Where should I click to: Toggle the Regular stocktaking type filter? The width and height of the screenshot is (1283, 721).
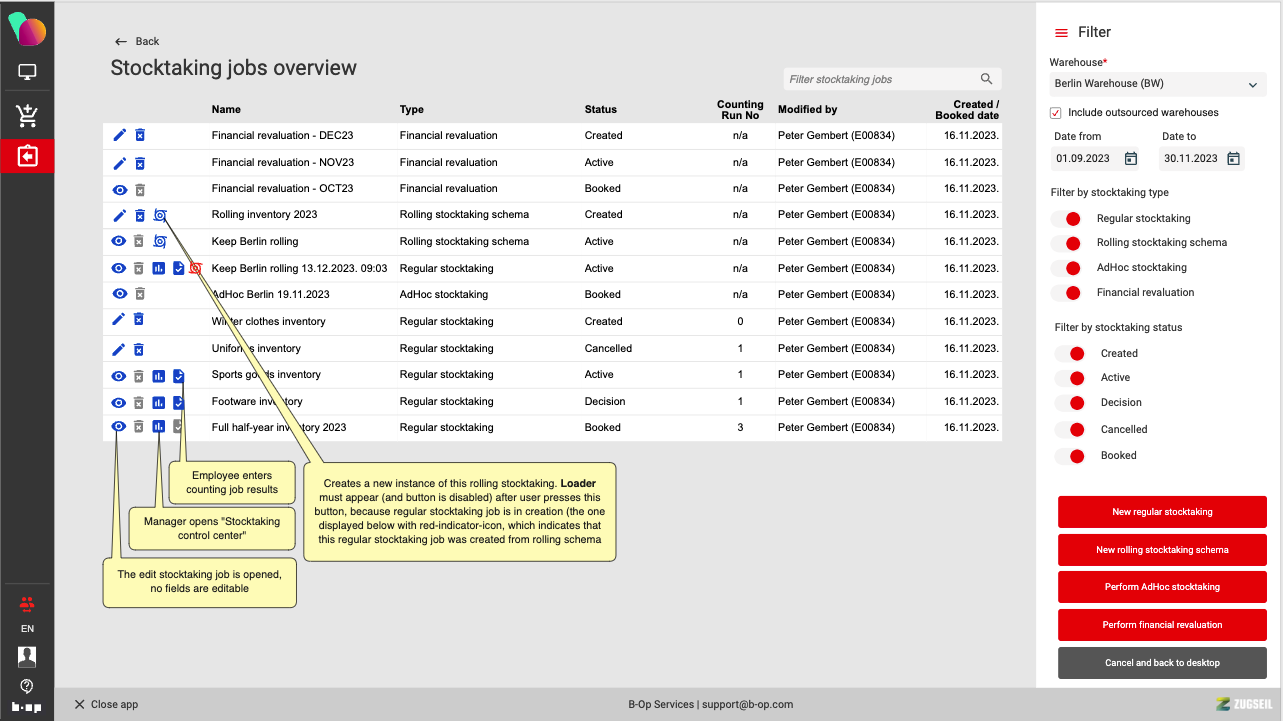pos(1067,218)
